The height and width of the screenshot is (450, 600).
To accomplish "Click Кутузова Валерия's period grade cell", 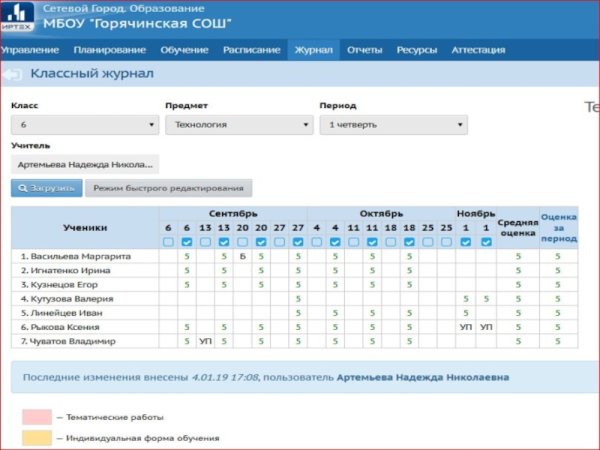I will pos(558,299).
